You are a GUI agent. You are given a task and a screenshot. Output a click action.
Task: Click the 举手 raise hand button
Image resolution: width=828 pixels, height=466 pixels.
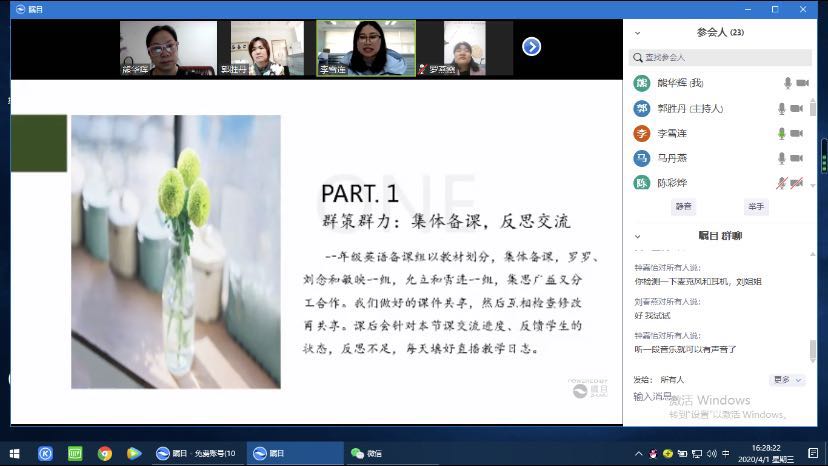click(755, 206)
